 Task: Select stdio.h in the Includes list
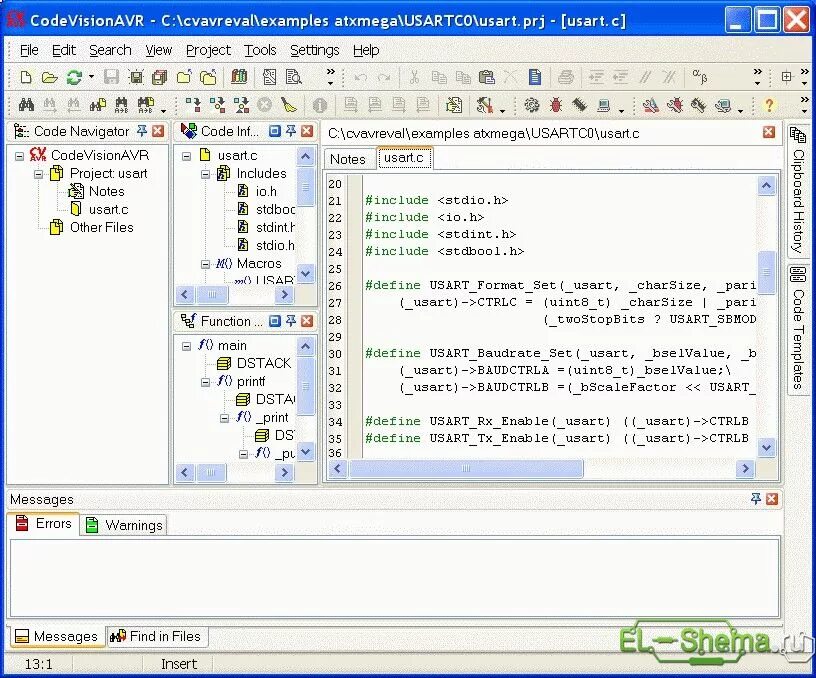point(275,245)
